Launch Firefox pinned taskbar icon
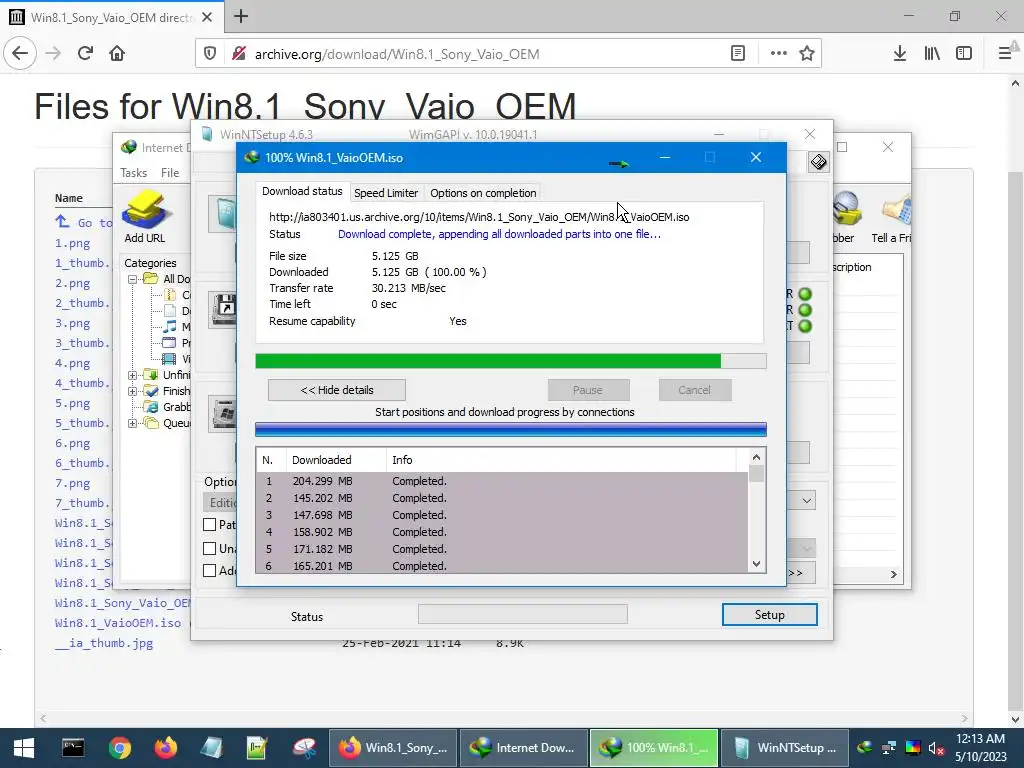The image size is (1024, 768). (165, 748)
